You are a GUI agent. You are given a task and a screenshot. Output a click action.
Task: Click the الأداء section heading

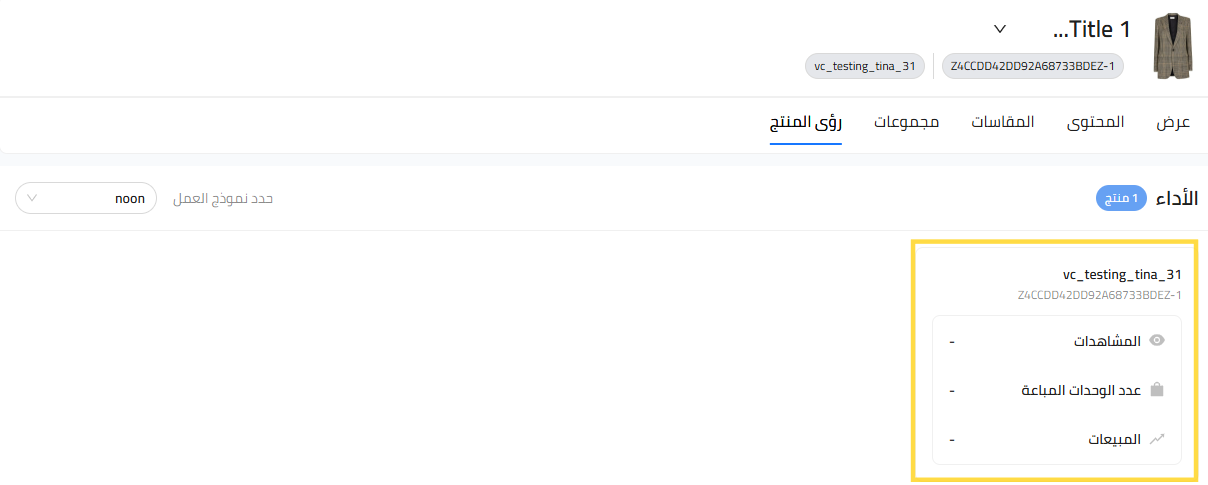[x=1176, y=198]
